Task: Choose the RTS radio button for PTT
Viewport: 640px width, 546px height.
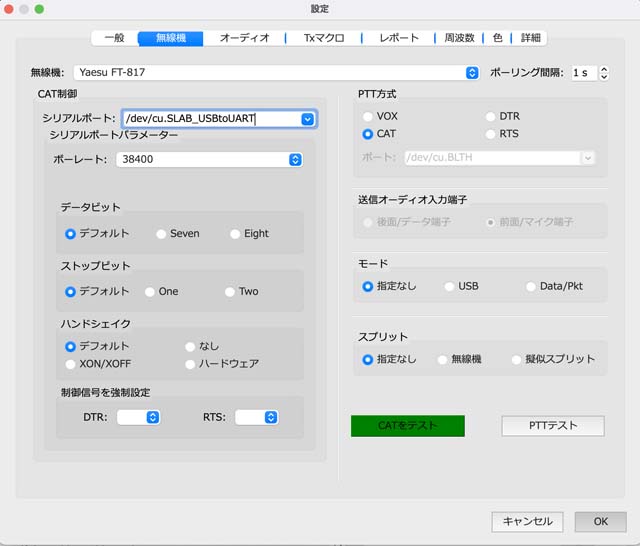Action: pyautogui.click(x=491, y=134)
